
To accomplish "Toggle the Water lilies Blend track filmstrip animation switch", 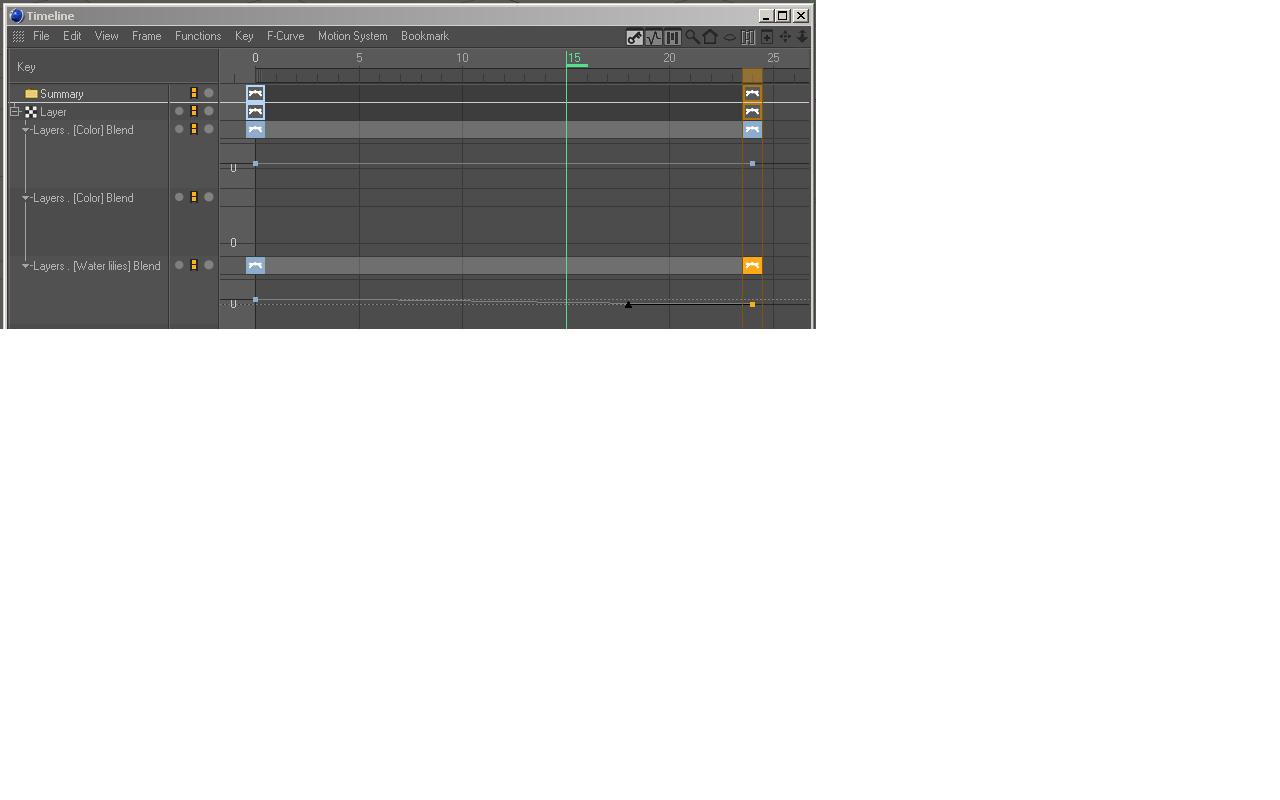I will (194, 265).
